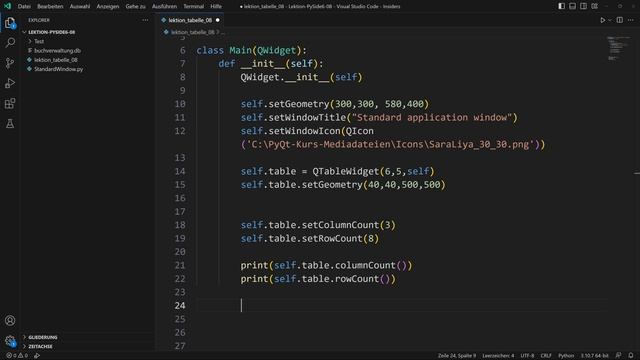Open StandardWindow.py in Explorer
The height and width of the screenshot is (360, 640).
[58, 69]
